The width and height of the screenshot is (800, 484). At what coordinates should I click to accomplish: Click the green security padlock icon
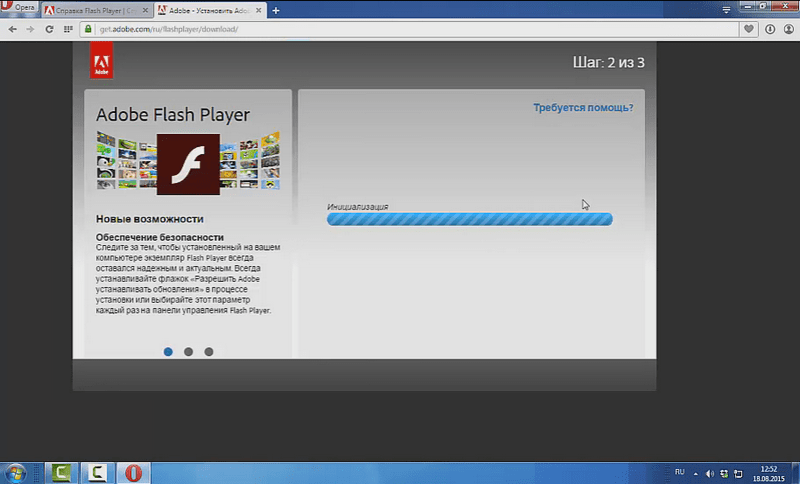click(88, 29)
